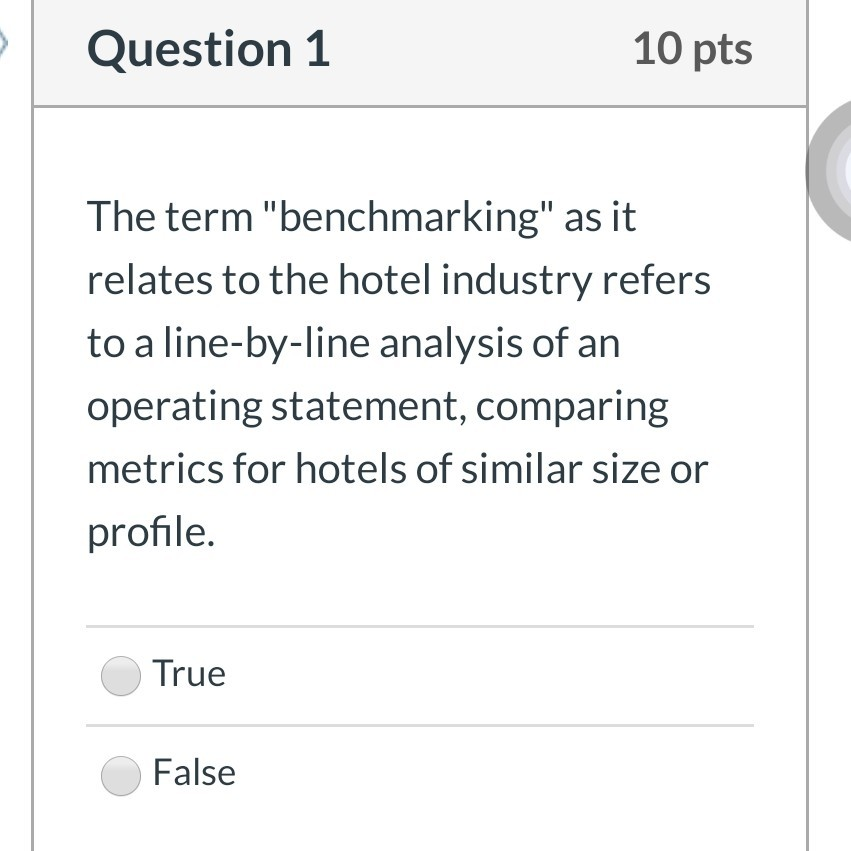
Task: Click the divider line between True and False
Action: pyautogui.click(x=420, y=724)
